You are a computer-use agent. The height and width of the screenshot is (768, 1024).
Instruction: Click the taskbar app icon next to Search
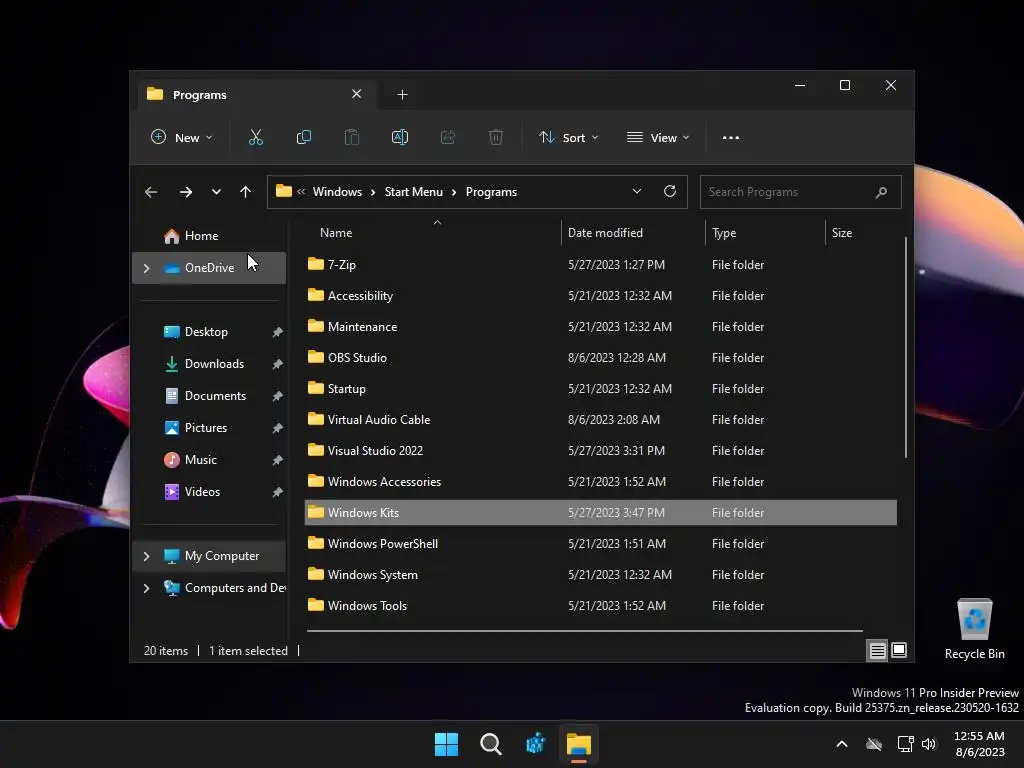tap(535, 744)
